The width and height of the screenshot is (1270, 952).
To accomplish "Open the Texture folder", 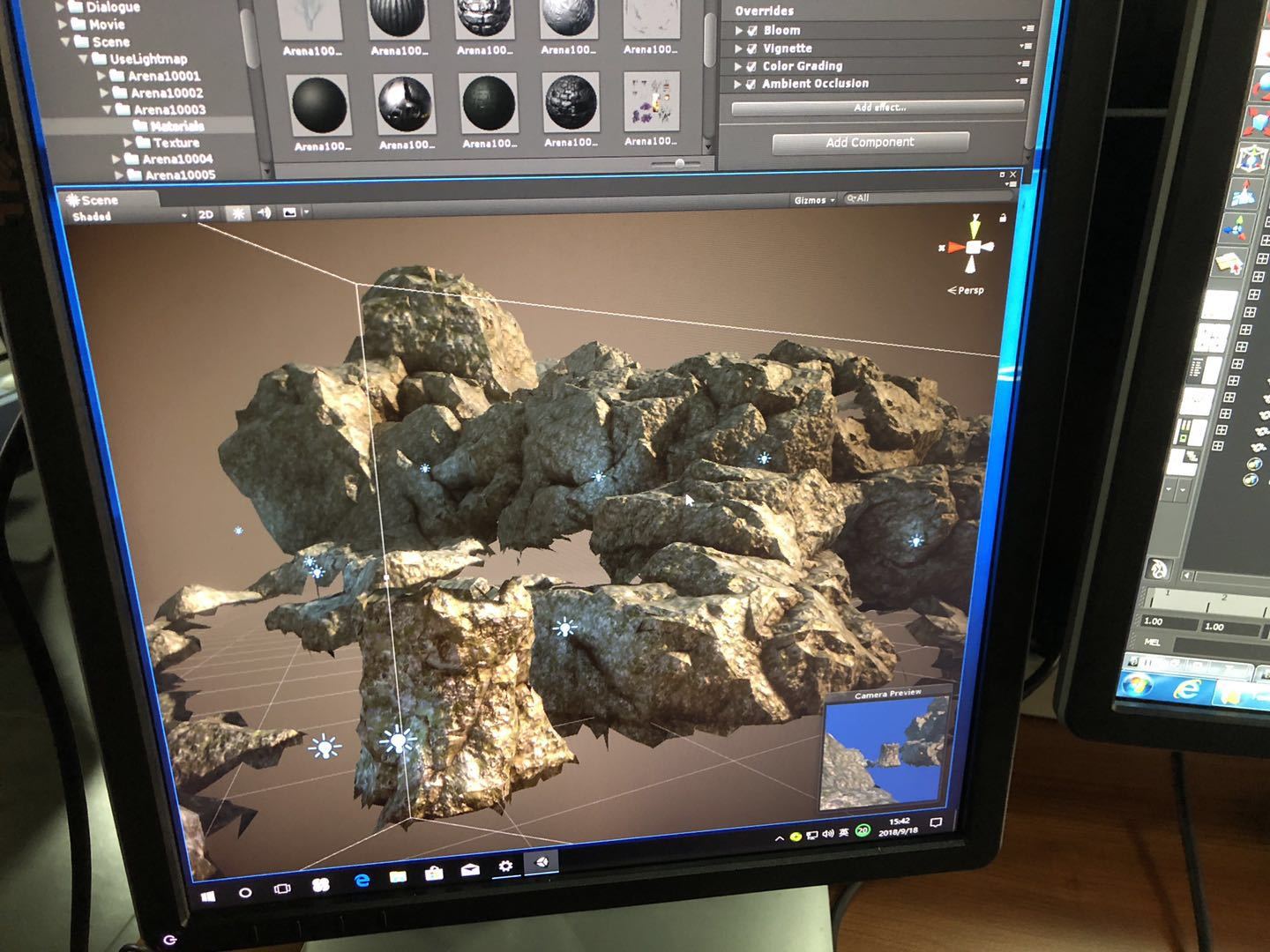I will [x=168, y=143].
